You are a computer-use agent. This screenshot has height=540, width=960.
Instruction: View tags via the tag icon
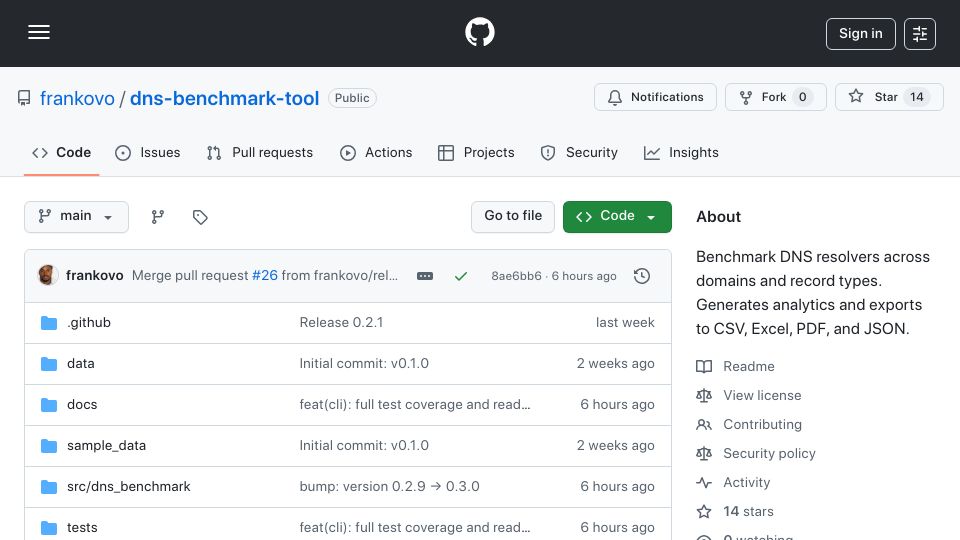200,217
